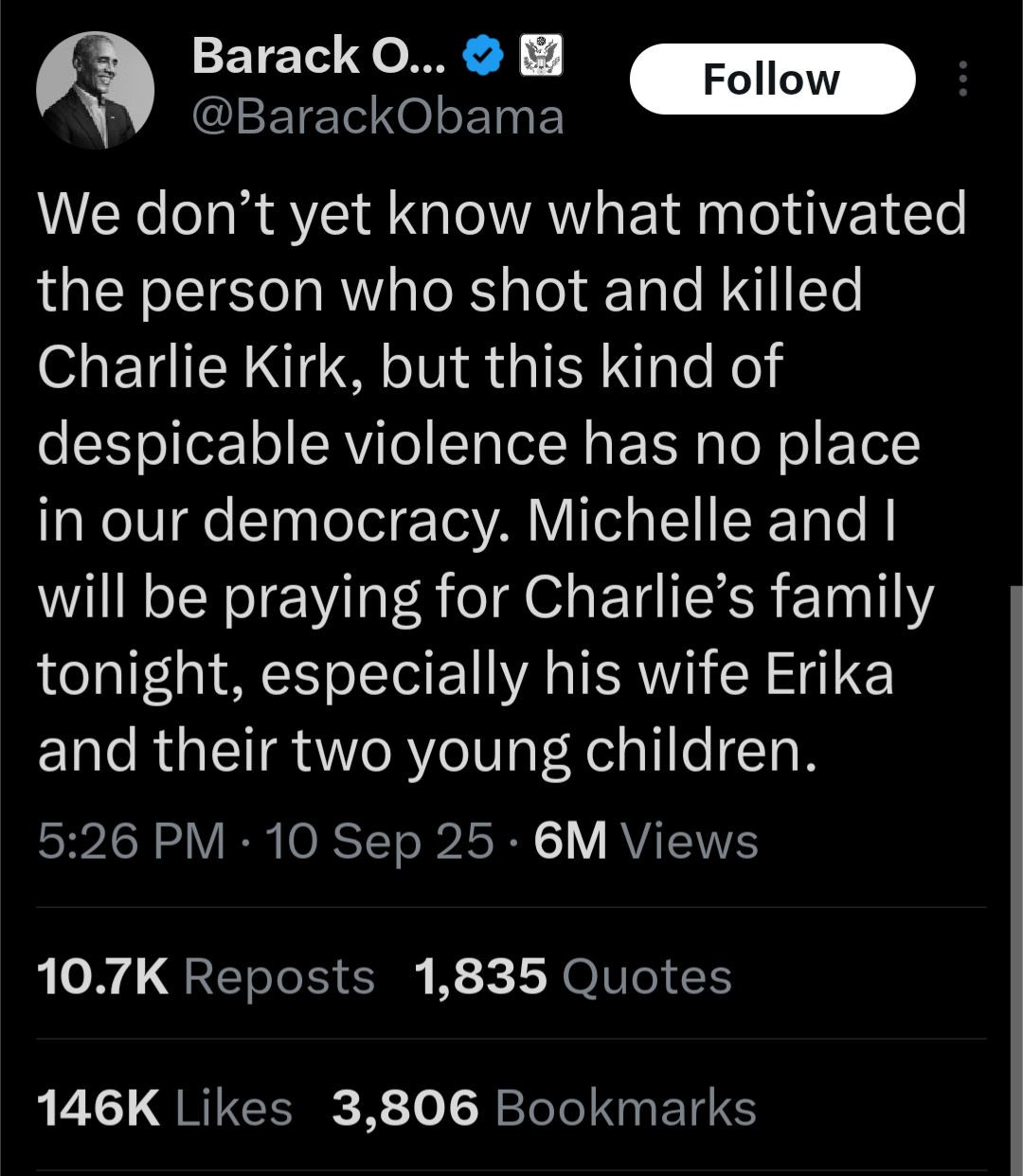Click the government seal affiliation badge
The height and width of the screenshot is (1176, 1023).
pyautogui.click(x=542, y=55)
